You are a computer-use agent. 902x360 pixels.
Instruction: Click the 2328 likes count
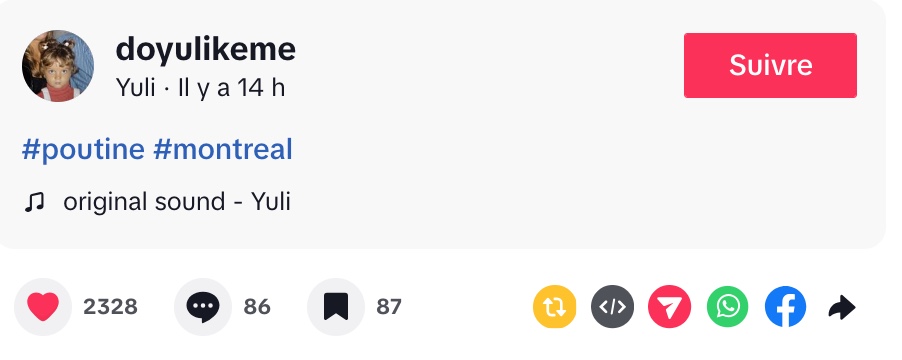click(x=110, y=307)
